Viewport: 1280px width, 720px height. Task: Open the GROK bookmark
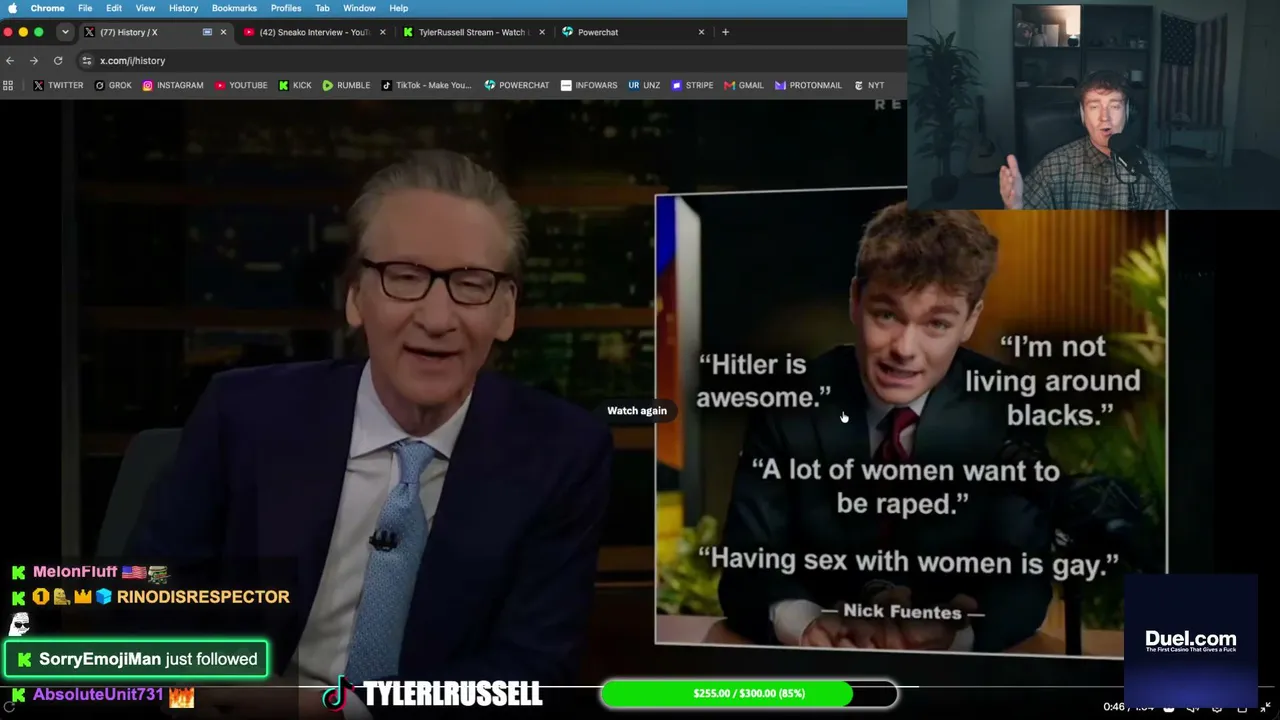point(113,86)
